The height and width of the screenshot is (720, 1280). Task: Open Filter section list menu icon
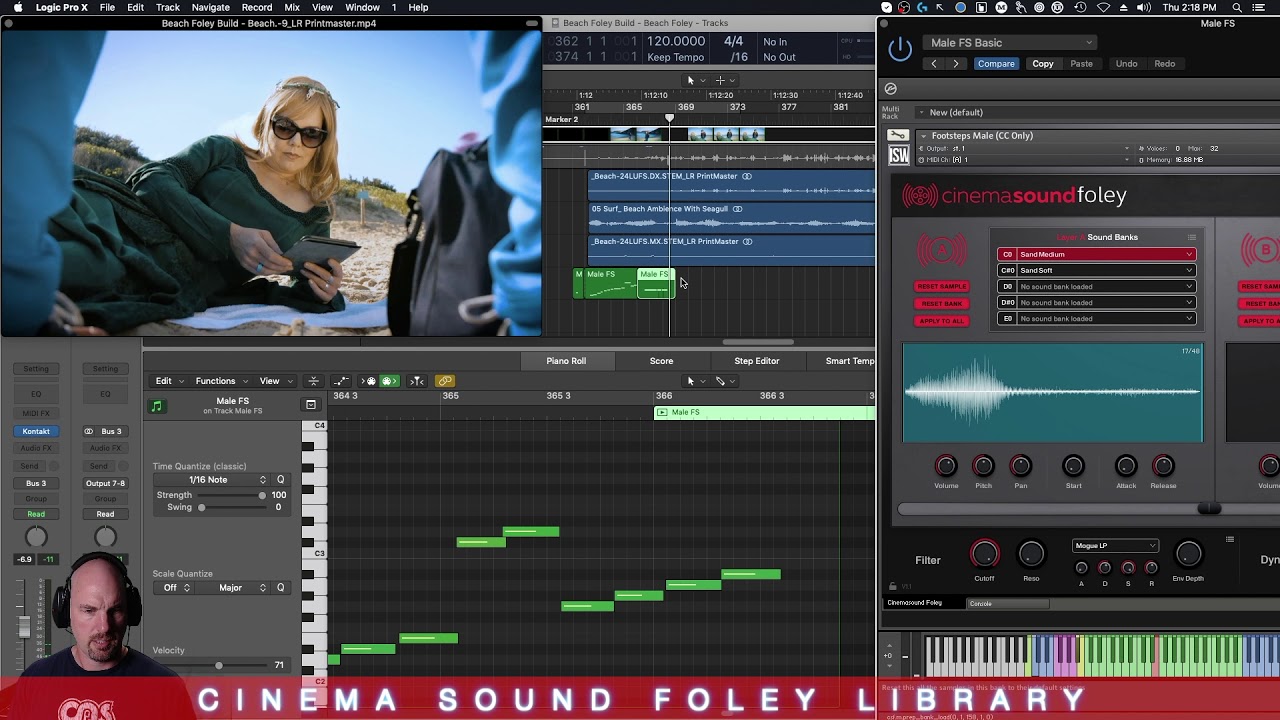[1230, 540]
